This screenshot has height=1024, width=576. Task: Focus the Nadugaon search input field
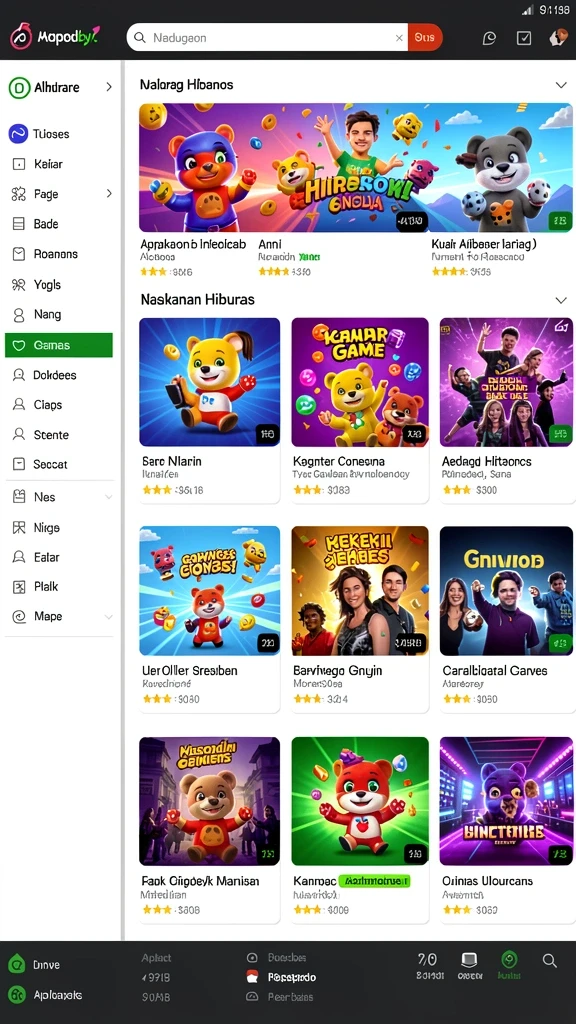(x=268, y=38)
